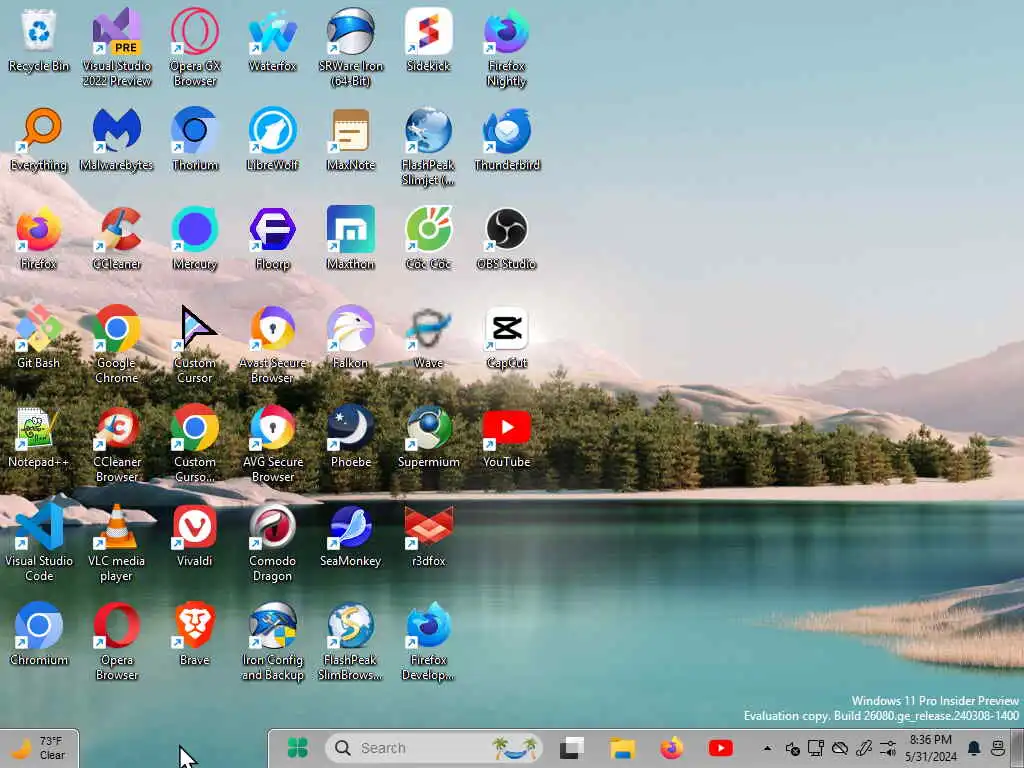This screenshot has width=1024, height=768.
Task: Open the clock showing 8:36 PM
Action: coord(931,748)
